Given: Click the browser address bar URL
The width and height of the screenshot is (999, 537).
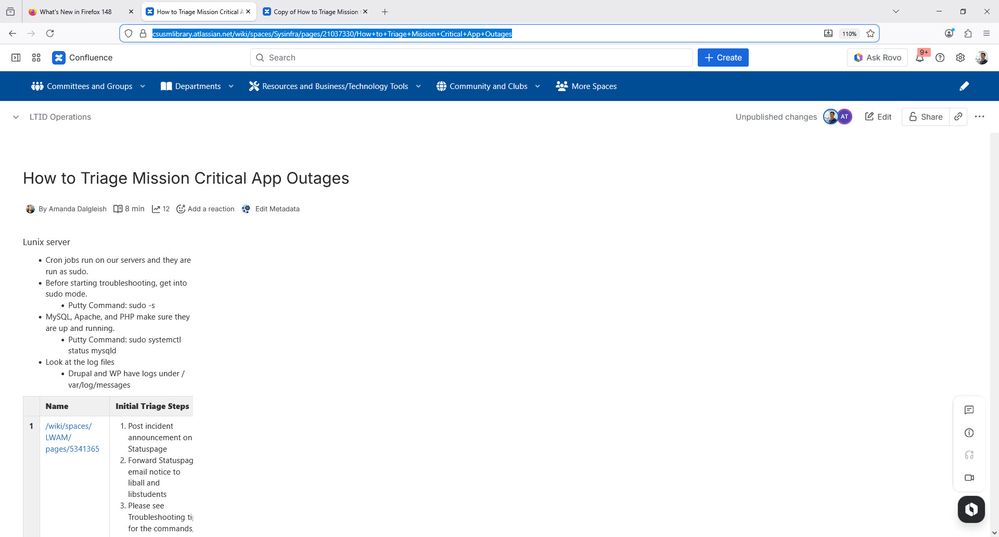Looking at the screenshot, I should (x=331, y=33).
